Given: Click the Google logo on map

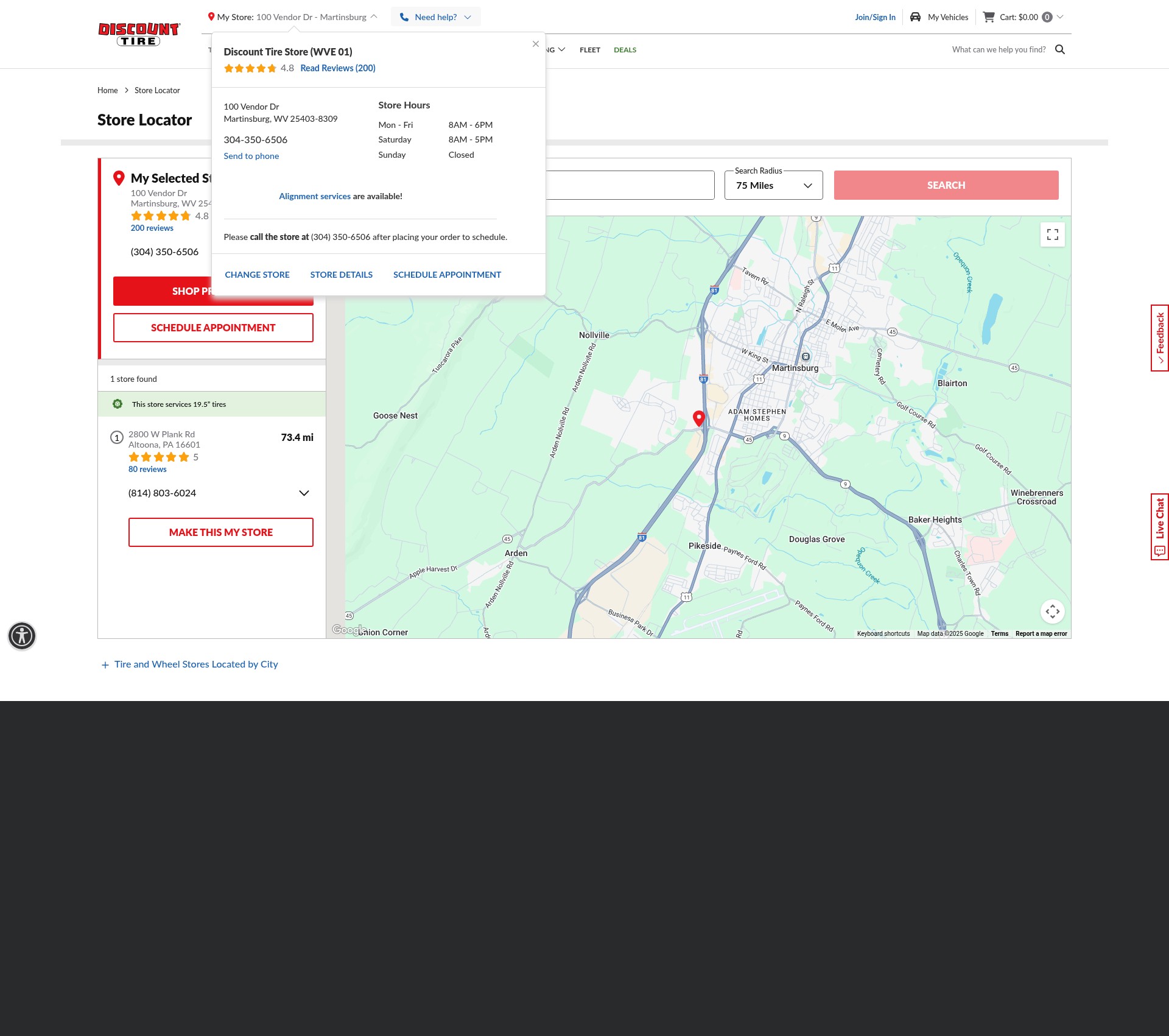Looking at the screenshot, I should [348, 630].
